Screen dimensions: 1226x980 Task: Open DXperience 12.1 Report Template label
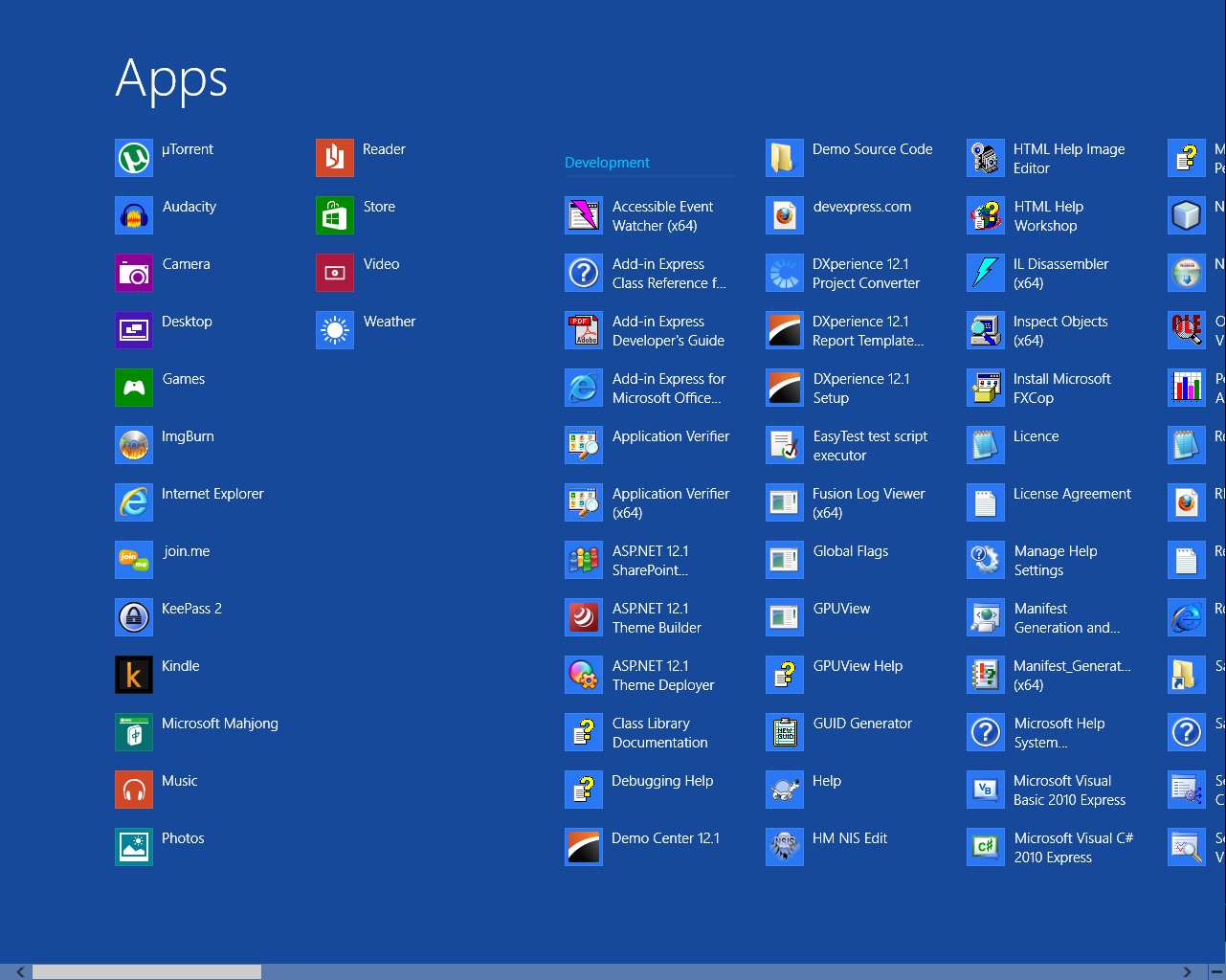click(868, 331)
